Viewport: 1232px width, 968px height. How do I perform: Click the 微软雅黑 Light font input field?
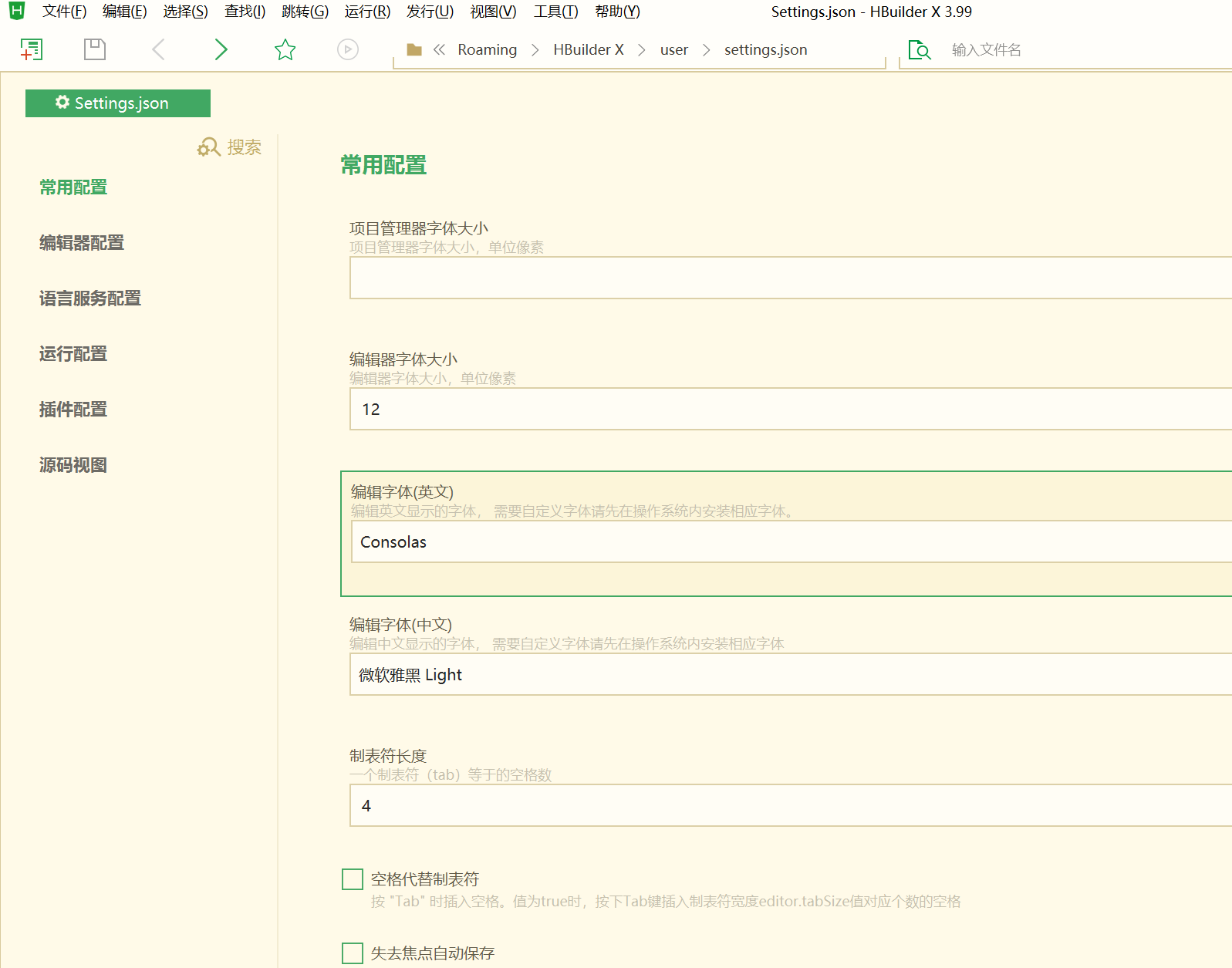pyautogui.click(x=791, y=674)
